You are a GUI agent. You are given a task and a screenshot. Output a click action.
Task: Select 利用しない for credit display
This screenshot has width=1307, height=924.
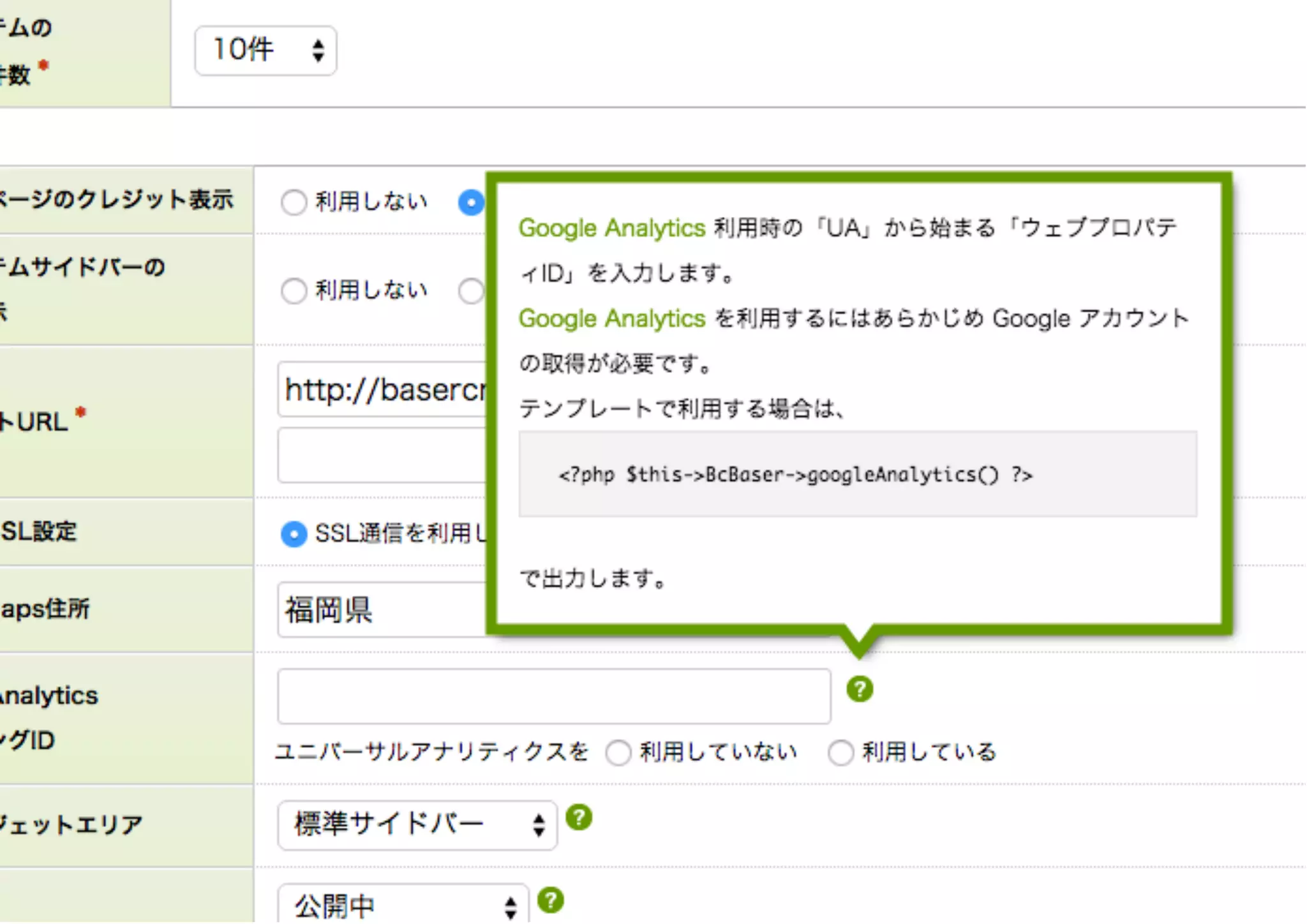(294, 202)
